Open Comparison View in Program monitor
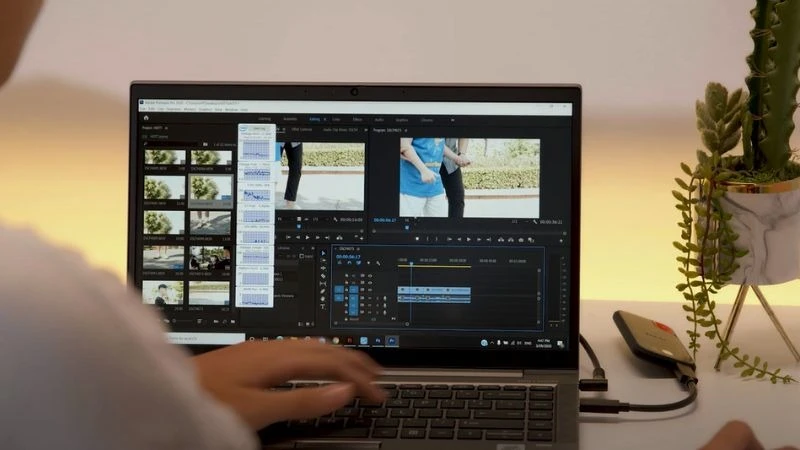 [x=531, y=239]
